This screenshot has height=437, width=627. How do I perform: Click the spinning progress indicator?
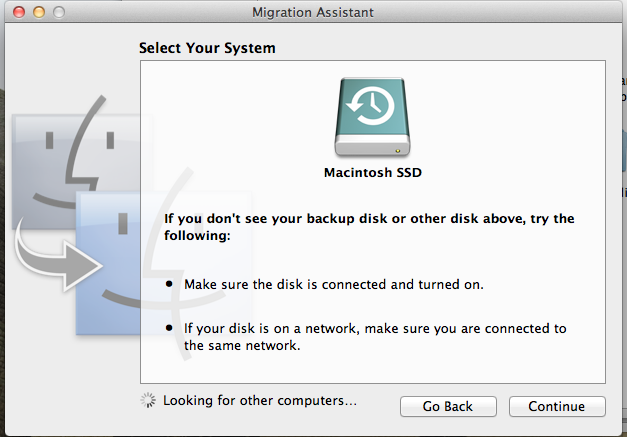pos(149,401)
